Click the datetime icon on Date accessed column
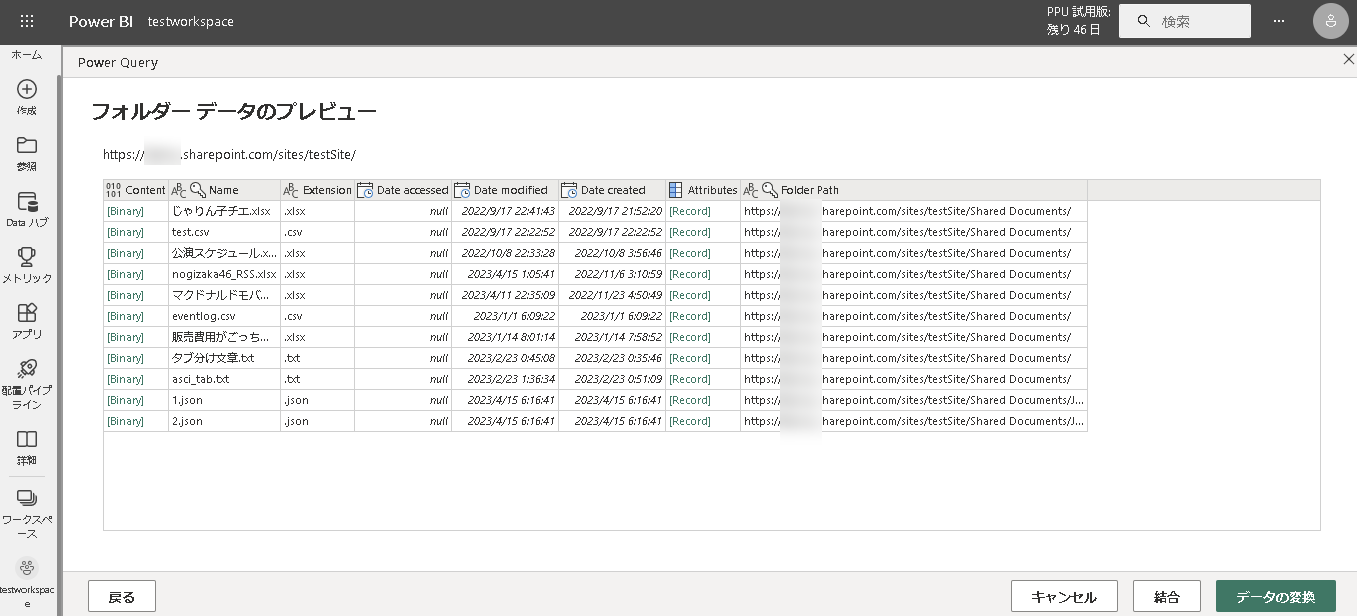1357x616 pixels. (x=365, y=190)
